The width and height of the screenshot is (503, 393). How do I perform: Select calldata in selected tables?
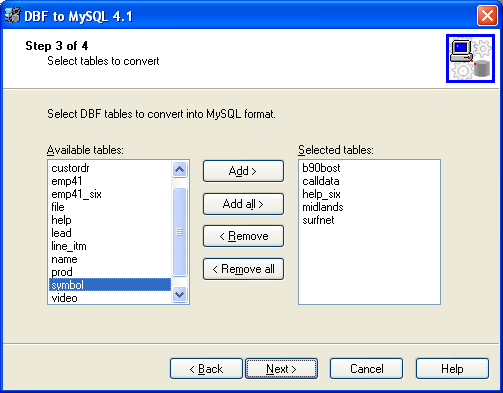coord(369,181)
